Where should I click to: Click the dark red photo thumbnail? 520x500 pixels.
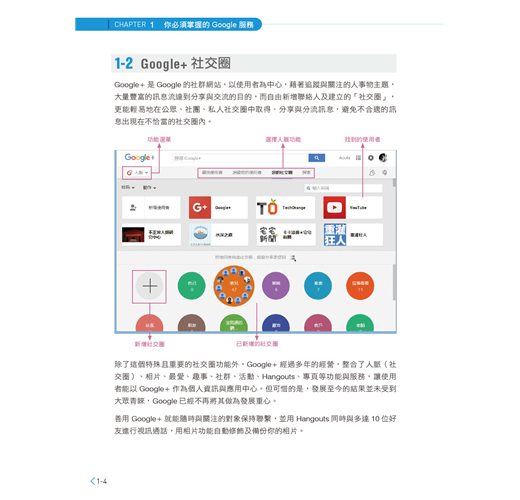coord(133,235)
